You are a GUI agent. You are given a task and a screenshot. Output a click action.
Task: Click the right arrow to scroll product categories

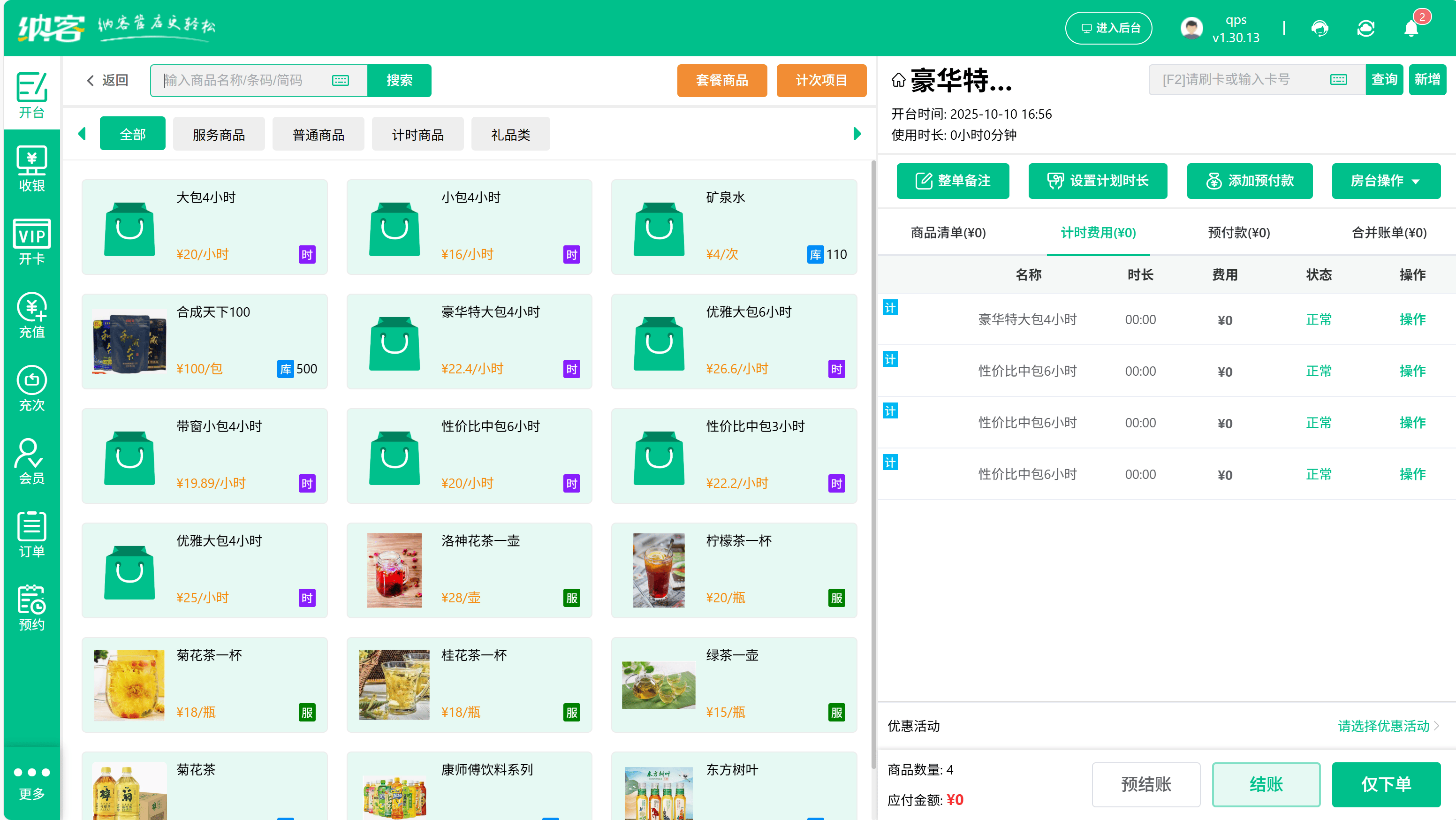tap(857, 133)
